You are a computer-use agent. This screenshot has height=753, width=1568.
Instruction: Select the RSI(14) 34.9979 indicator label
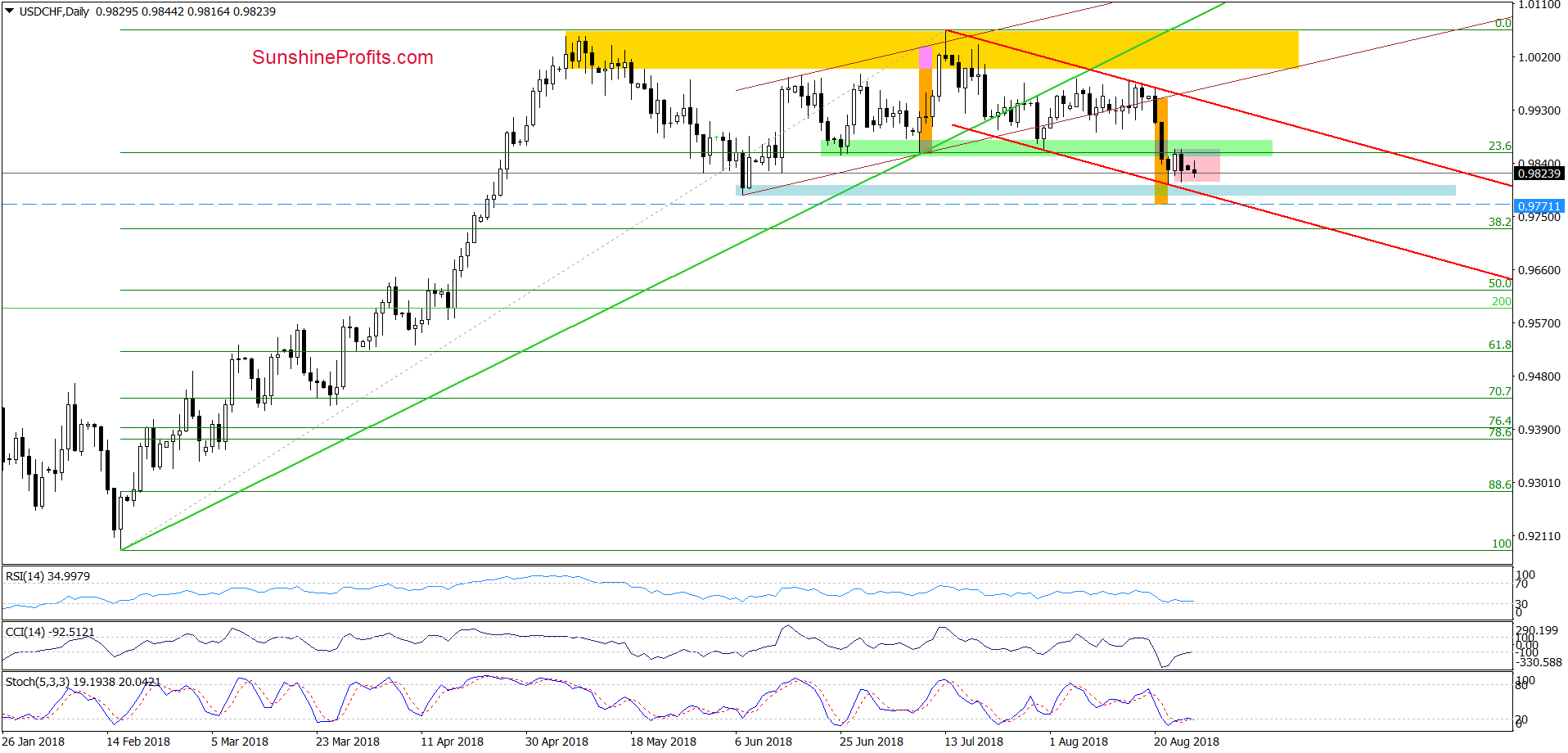[x=47, y=576]
